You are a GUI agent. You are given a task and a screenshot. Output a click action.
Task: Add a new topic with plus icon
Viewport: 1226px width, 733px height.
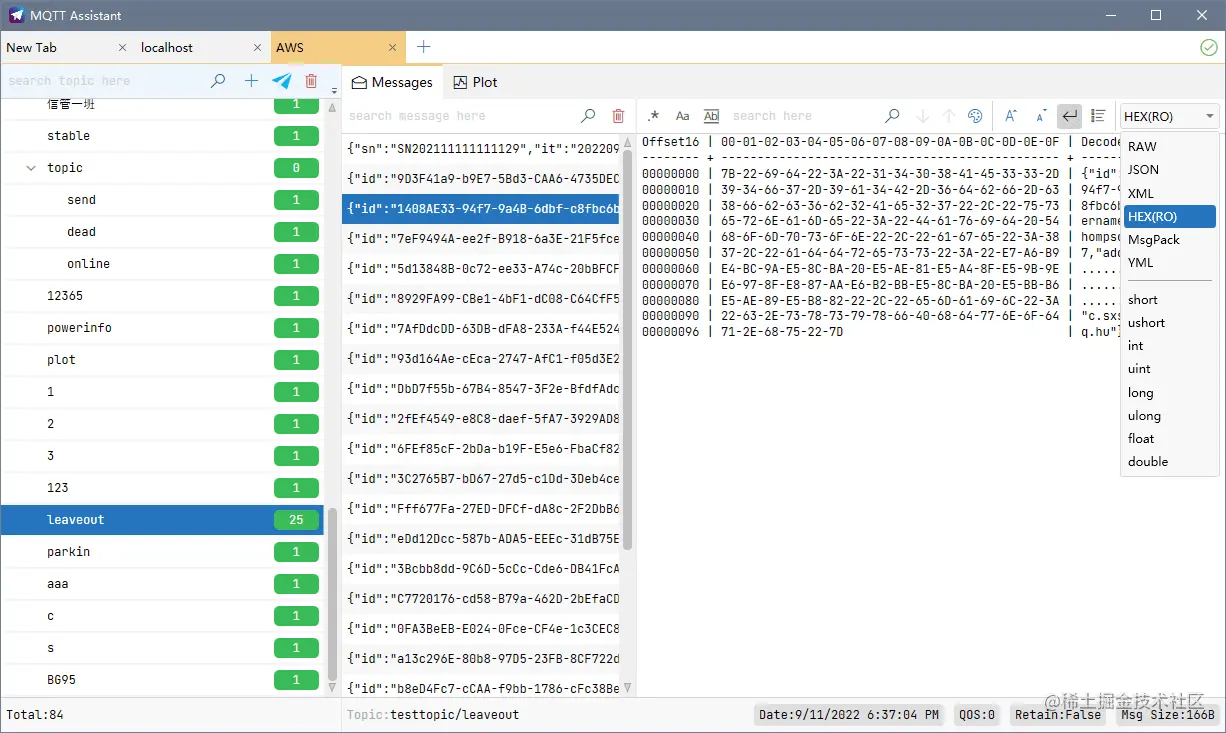point(251,81)
